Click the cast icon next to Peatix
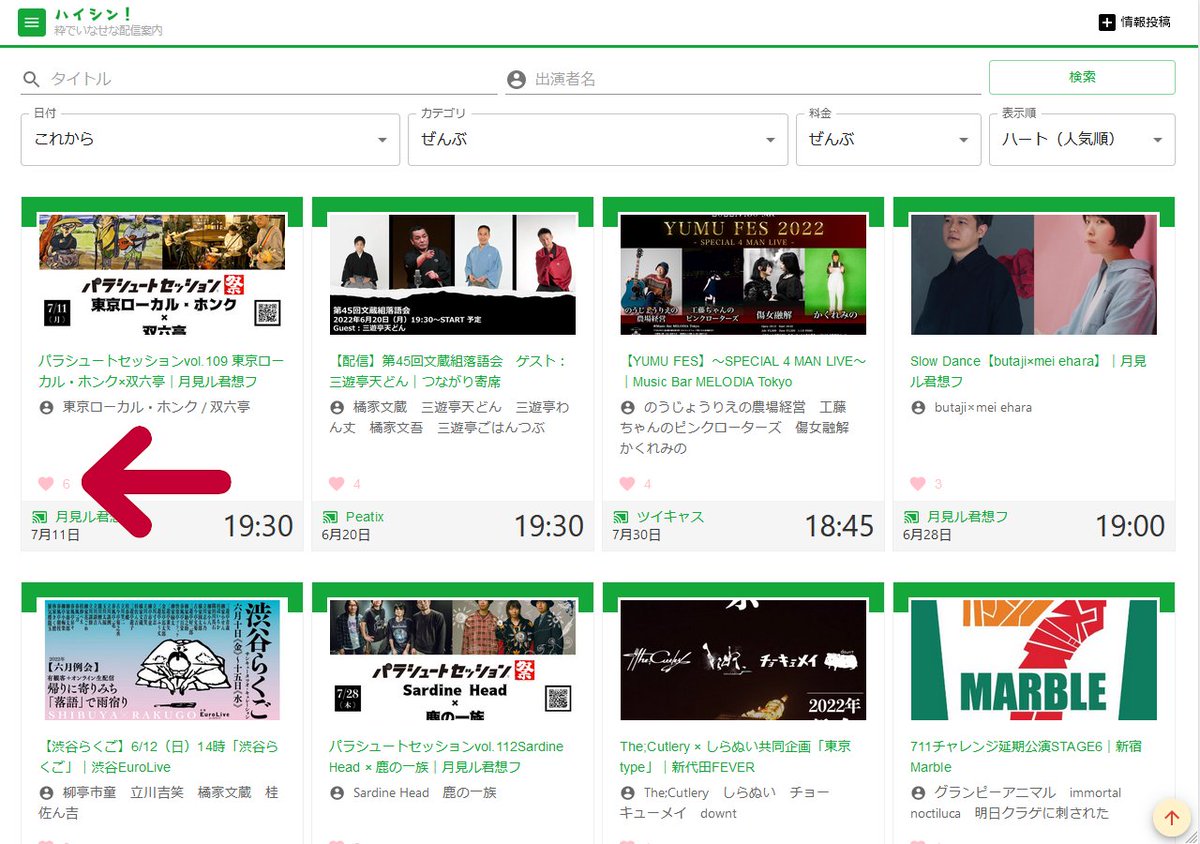 click(329, 517)
